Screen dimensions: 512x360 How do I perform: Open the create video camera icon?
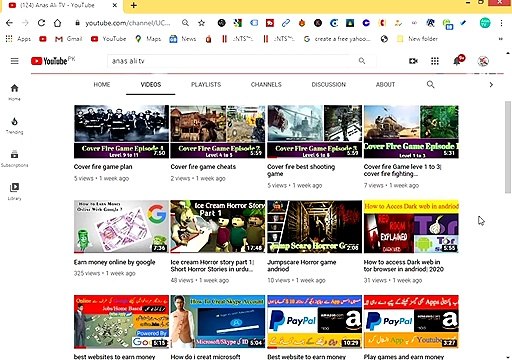(413, 61)
